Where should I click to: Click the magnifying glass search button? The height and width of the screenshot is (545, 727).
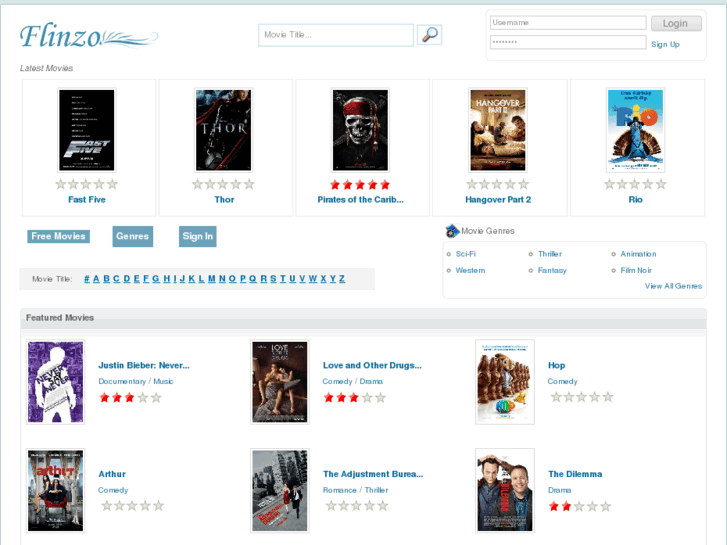tap(429, 35)
